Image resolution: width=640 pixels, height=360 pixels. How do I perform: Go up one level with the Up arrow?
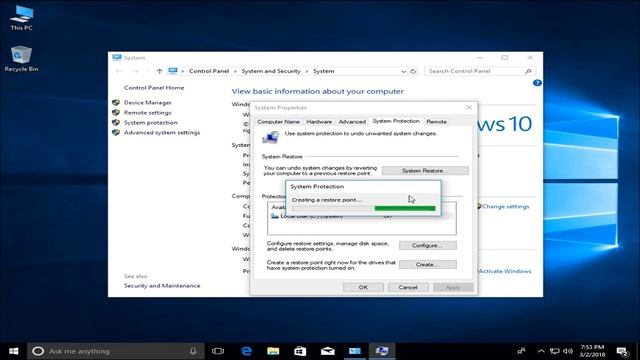pos(159,71)
